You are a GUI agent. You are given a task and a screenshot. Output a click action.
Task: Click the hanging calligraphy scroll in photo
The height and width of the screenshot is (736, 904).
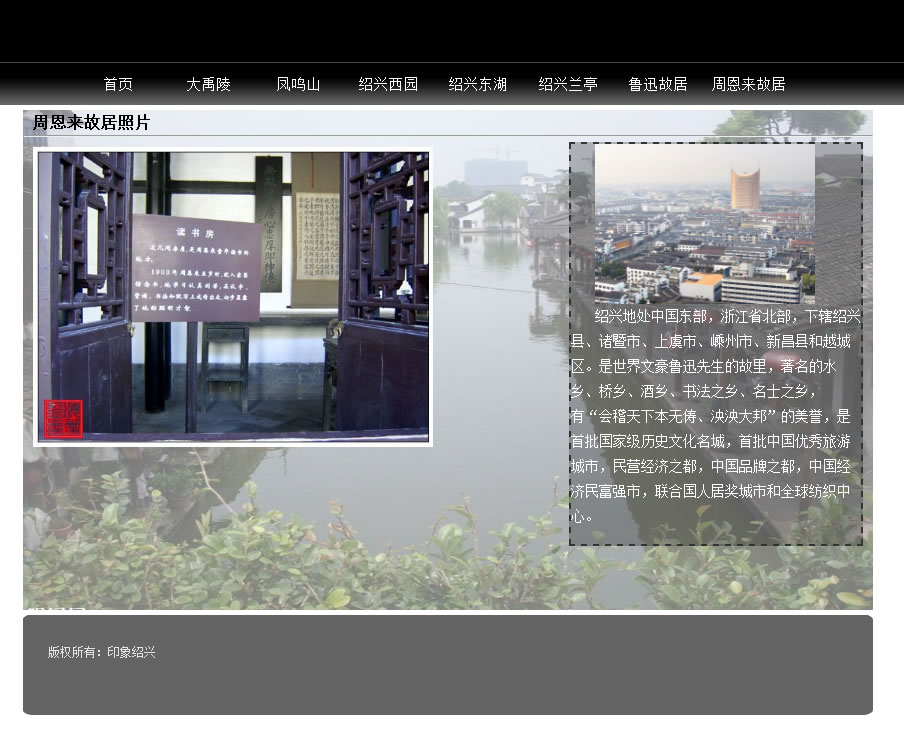(316, 235)
